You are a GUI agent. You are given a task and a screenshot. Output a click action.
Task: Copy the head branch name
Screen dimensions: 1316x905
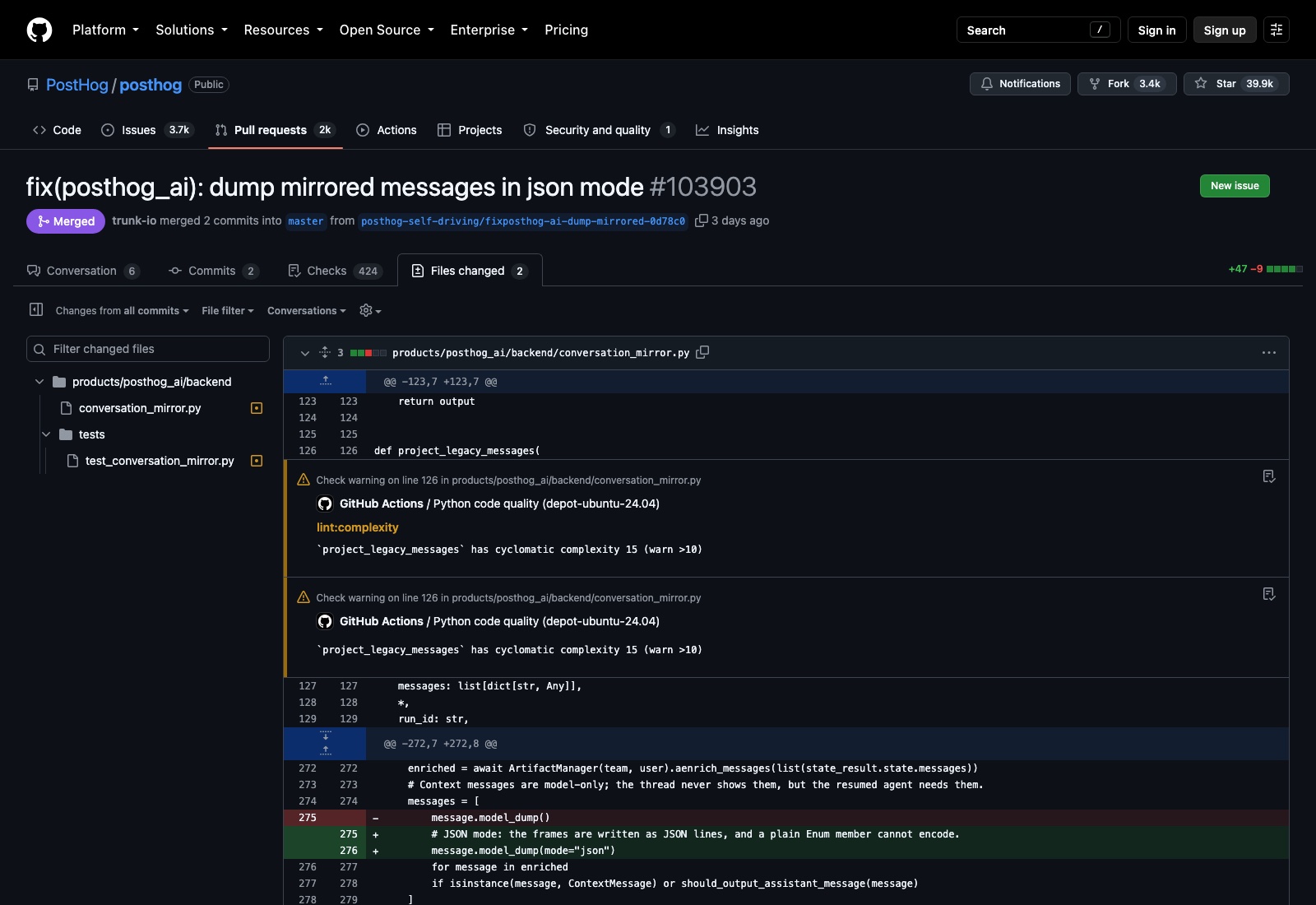point(702,220)
